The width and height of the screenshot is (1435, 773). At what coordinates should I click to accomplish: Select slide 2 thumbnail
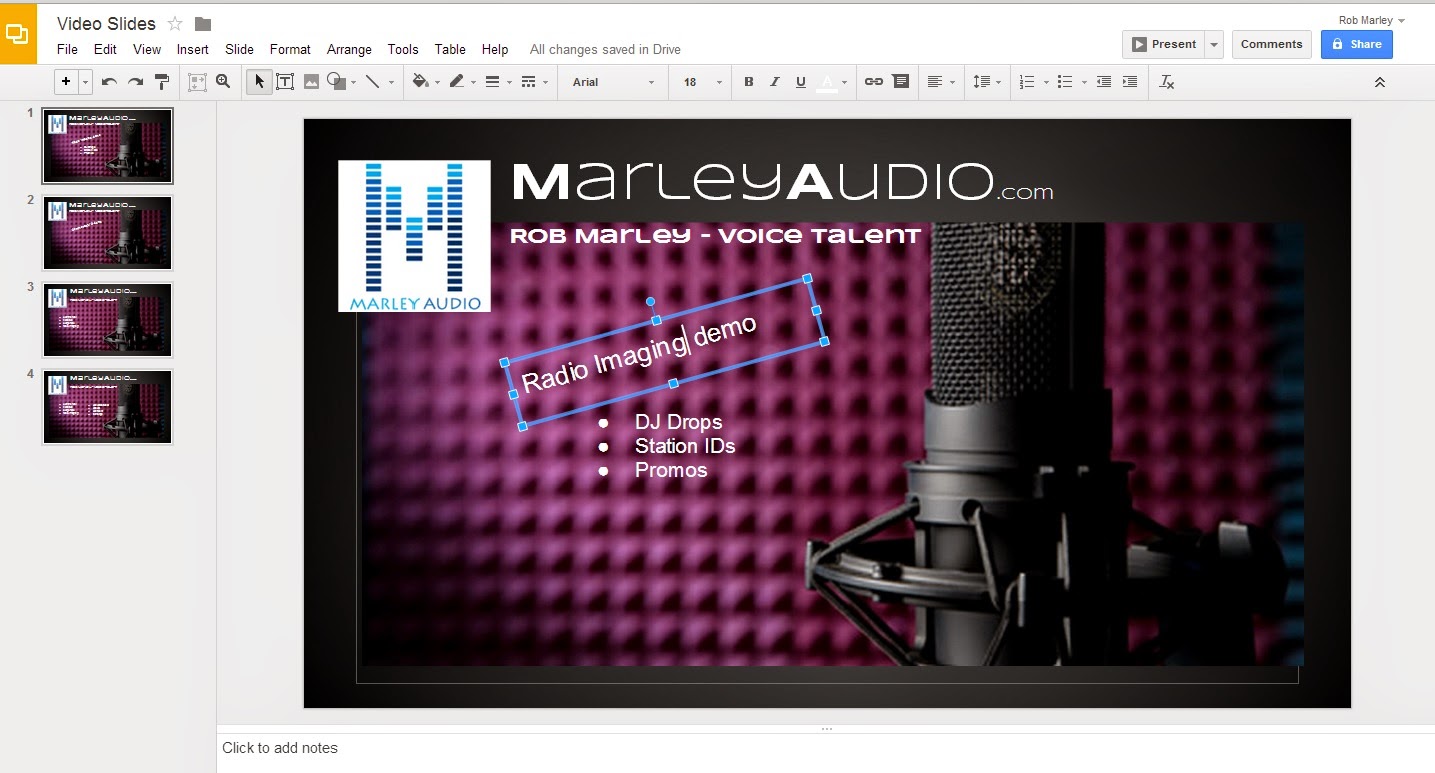[107, 233]
